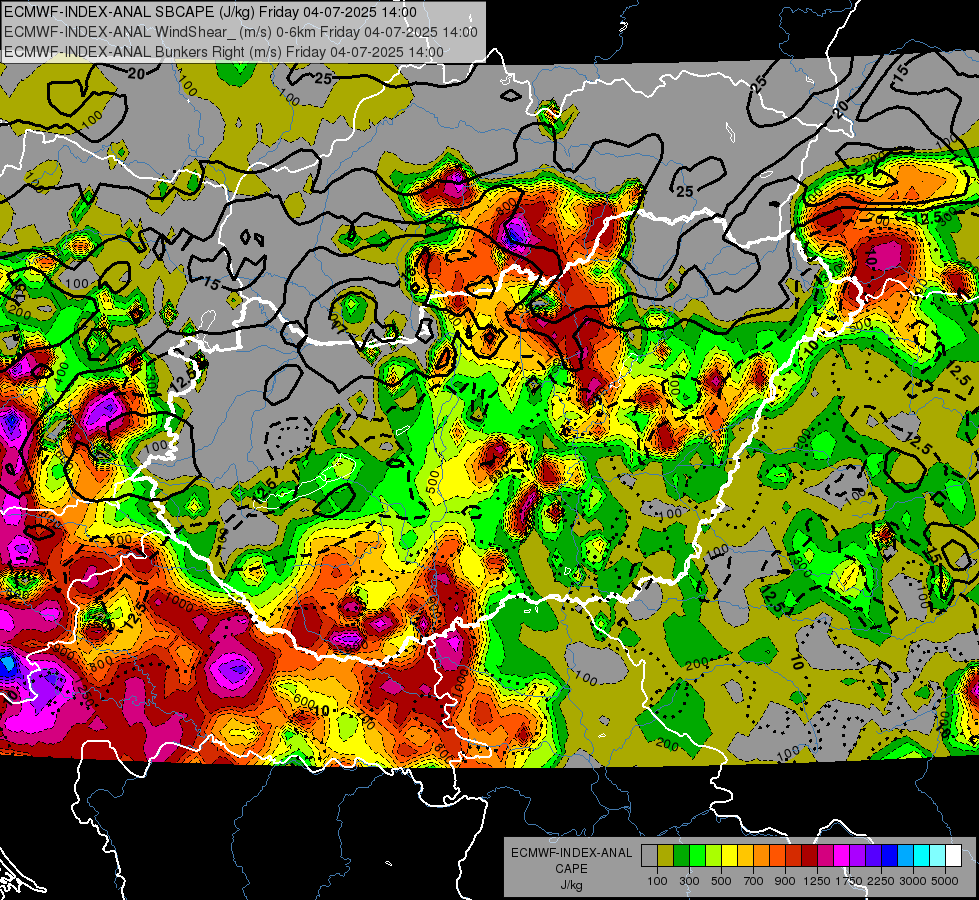Click the bright green legend swatch
The height and width of the screenshot is (900, 979).
tap(697, 855)
